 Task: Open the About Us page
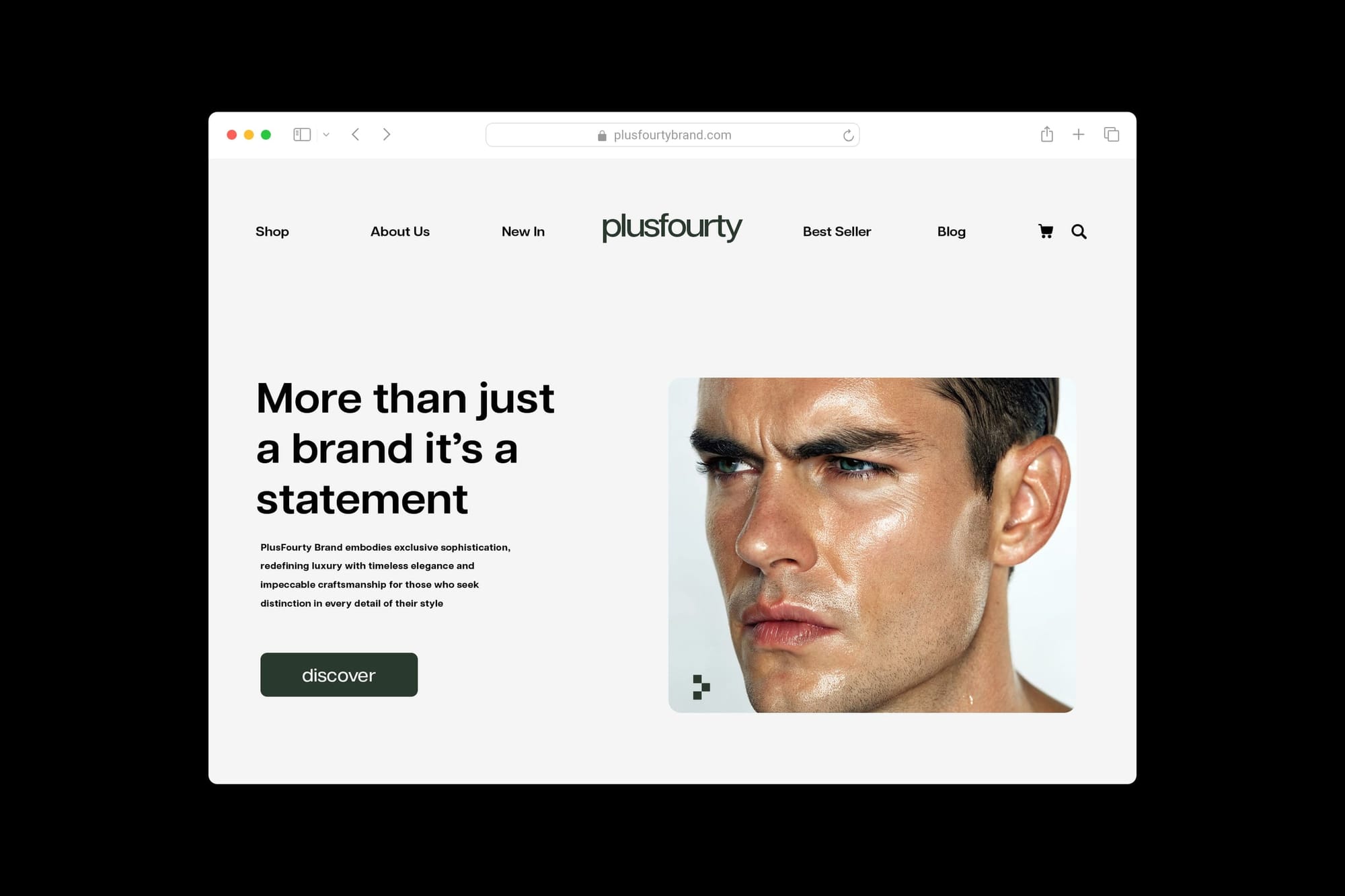coord(400,231)
